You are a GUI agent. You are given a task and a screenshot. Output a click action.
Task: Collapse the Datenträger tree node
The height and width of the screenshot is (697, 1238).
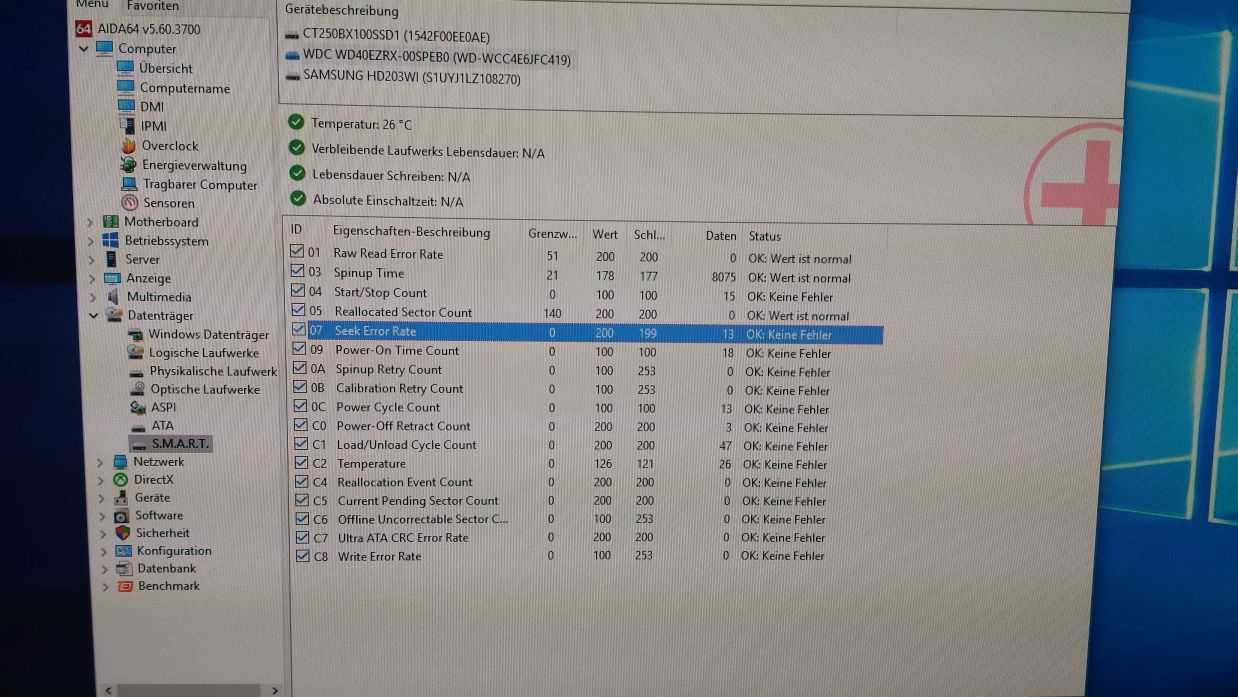pos(93,316)
